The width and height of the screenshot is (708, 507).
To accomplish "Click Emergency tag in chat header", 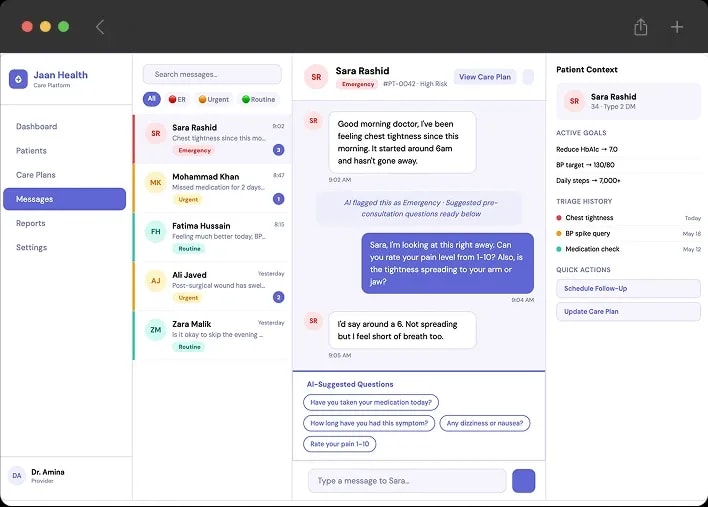I will (358, 84).
